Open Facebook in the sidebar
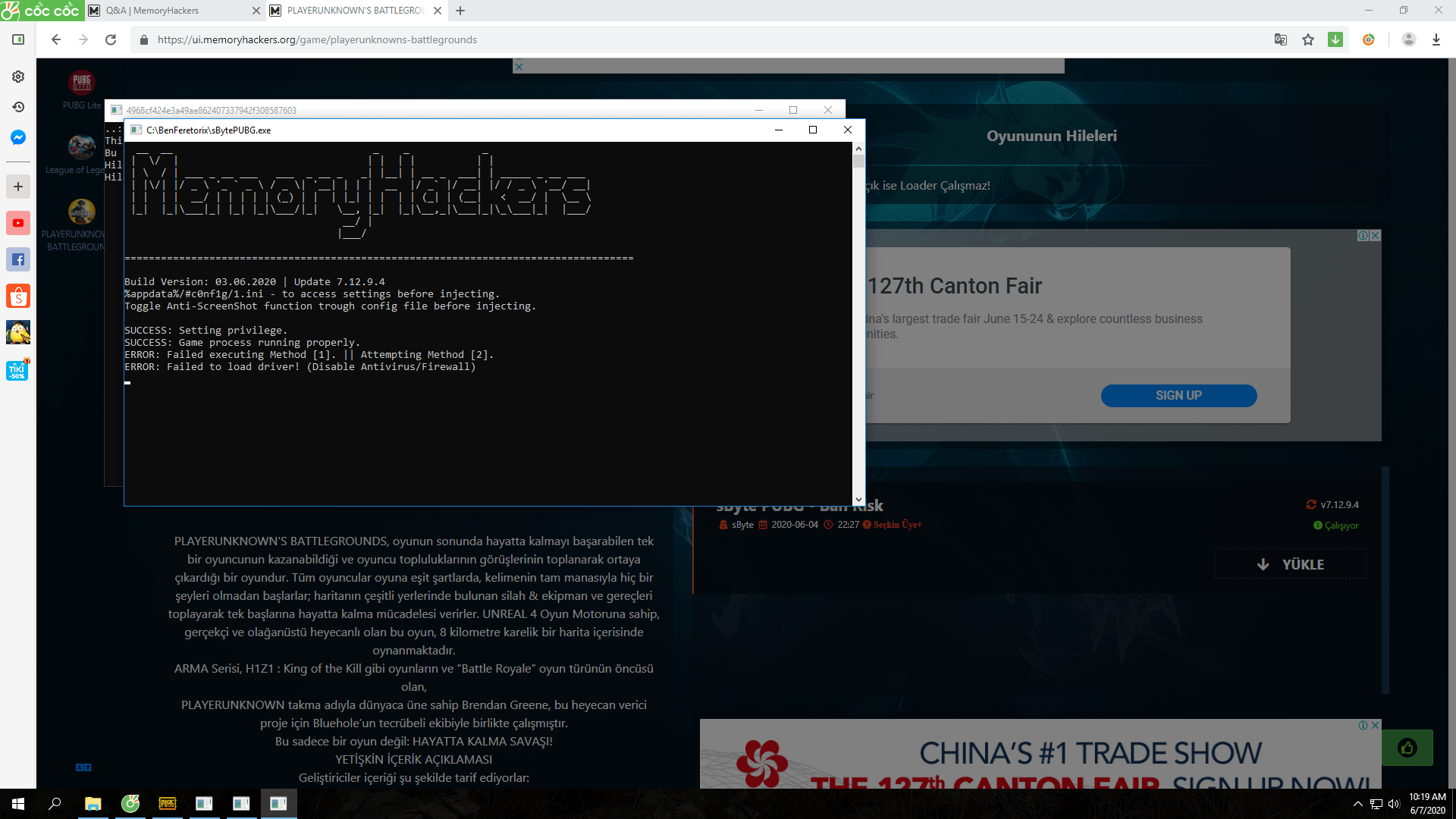The image size is (1456, 819). coord(18,259)
